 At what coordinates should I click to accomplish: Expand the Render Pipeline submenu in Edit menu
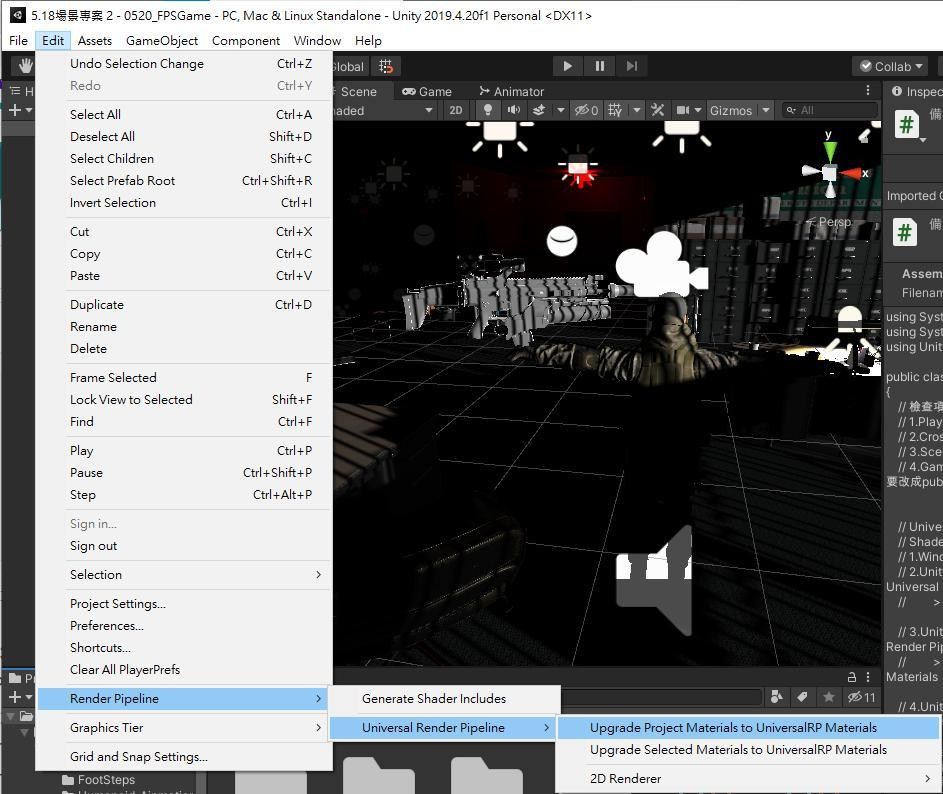point(114,698)
